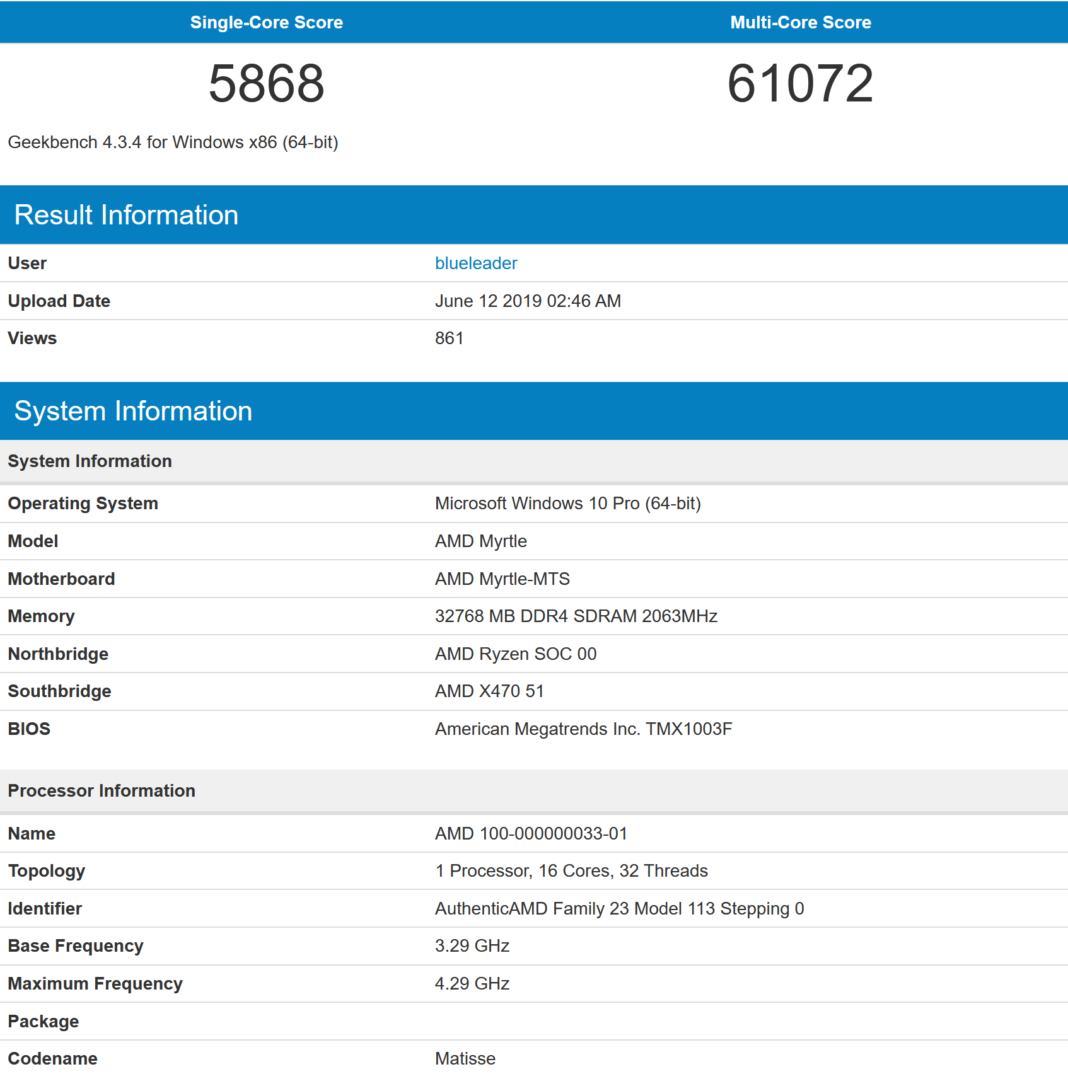Click the Upload Date row label
1068x1074 pixels.
[59, 301]
